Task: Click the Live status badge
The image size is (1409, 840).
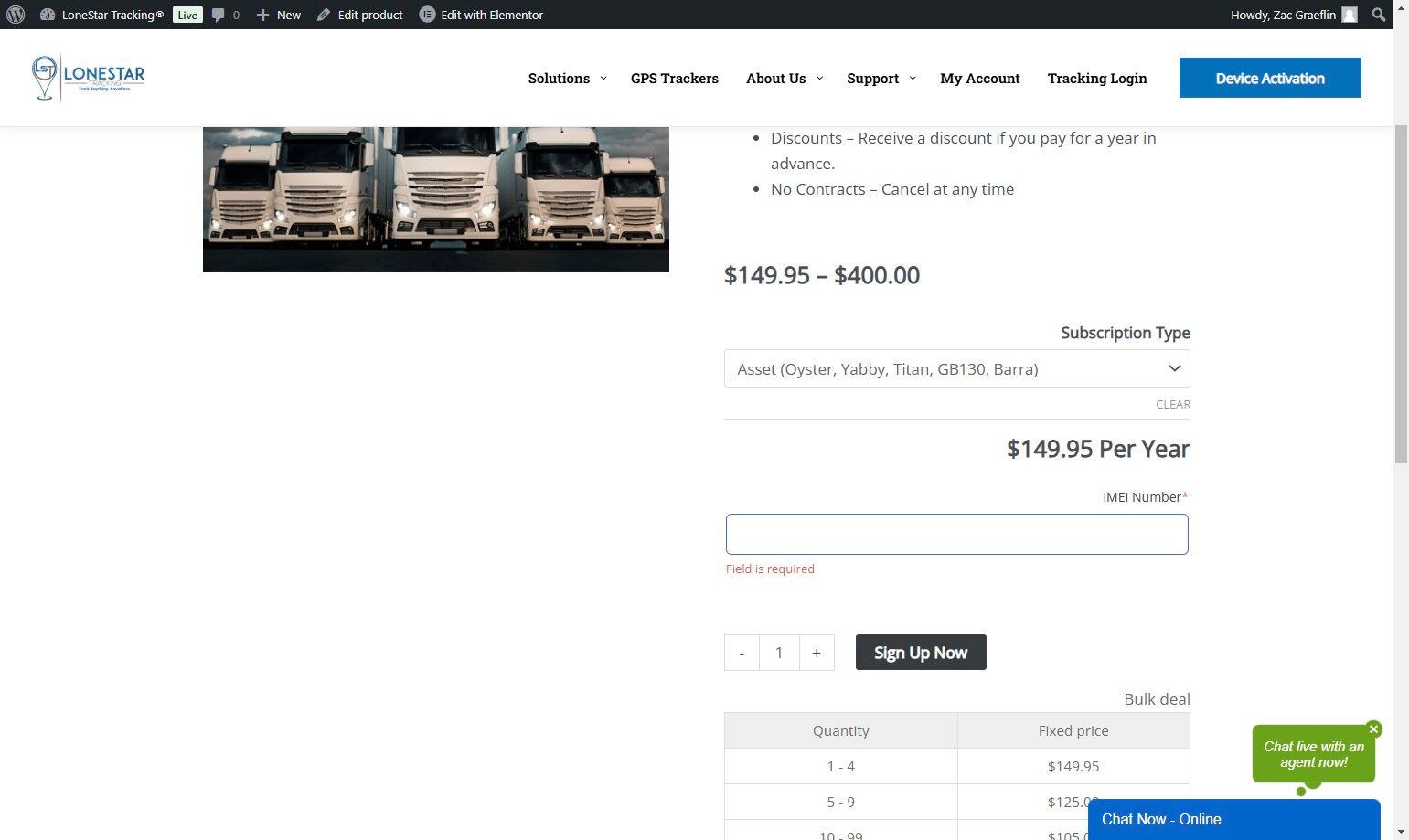Action: pos(187,15)
